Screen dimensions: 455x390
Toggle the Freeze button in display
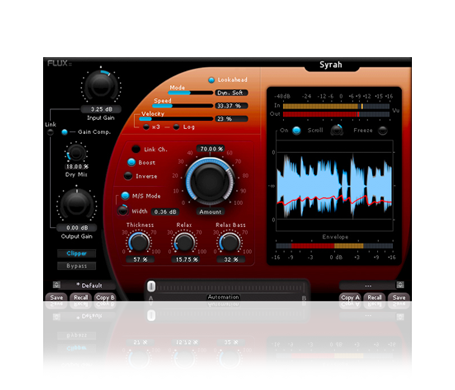pyautogui.click(x=383, y=130)
